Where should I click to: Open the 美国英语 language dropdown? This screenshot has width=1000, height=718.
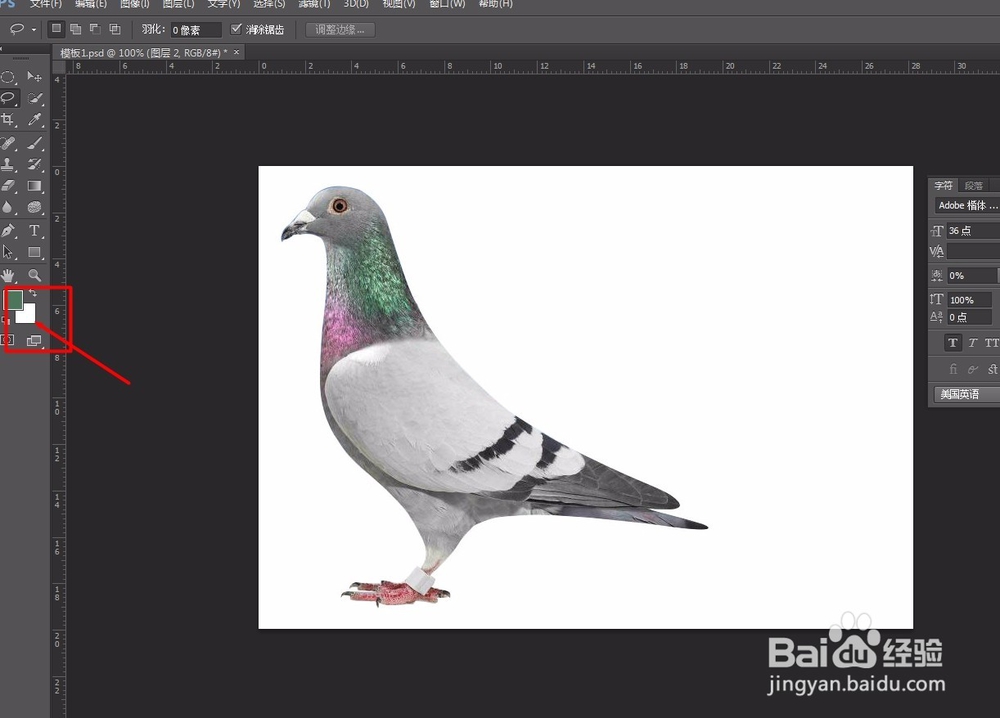click(x=967, y=394)
